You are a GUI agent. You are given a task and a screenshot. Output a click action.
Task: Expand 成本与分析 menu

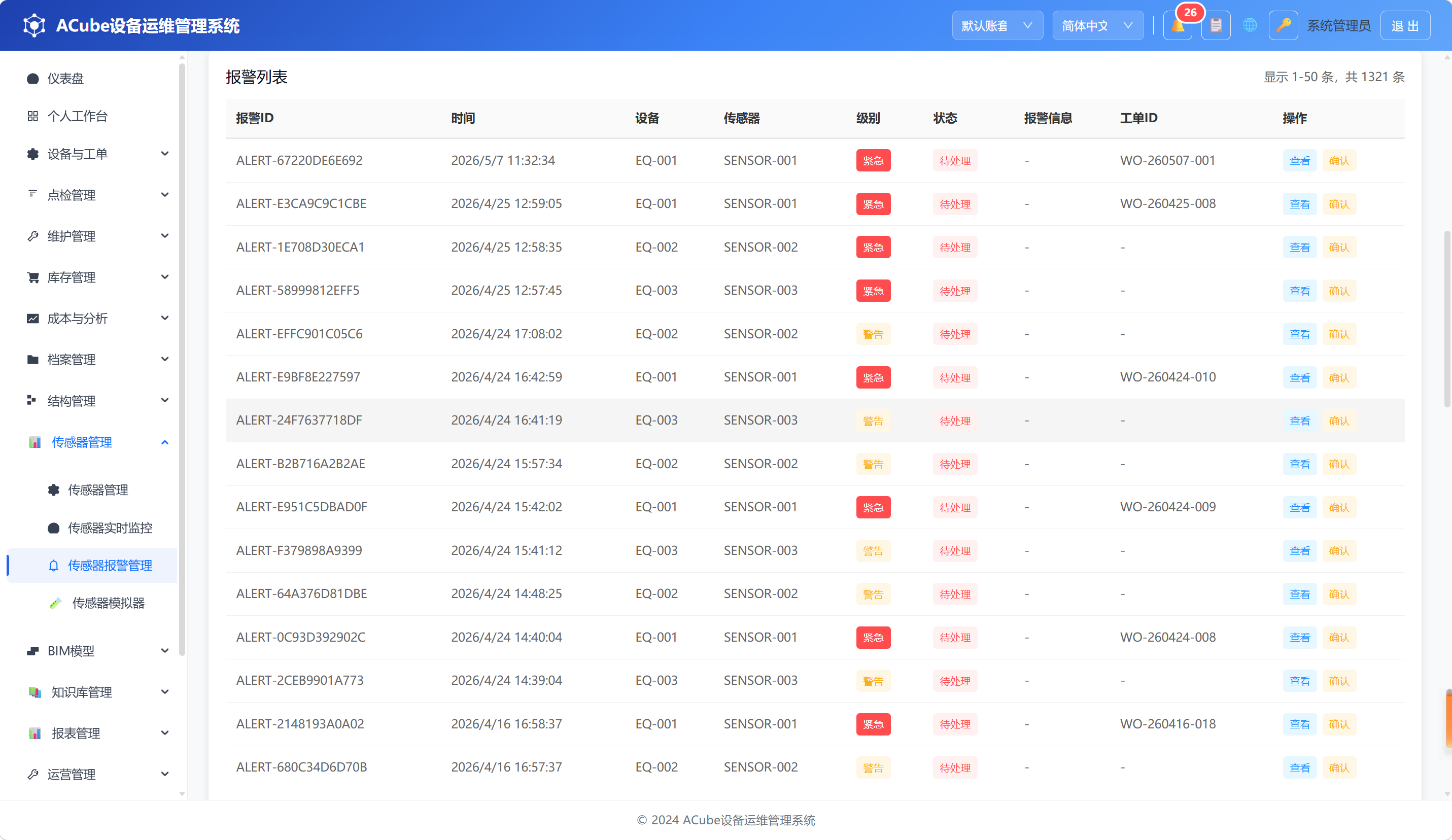(92, 319)
